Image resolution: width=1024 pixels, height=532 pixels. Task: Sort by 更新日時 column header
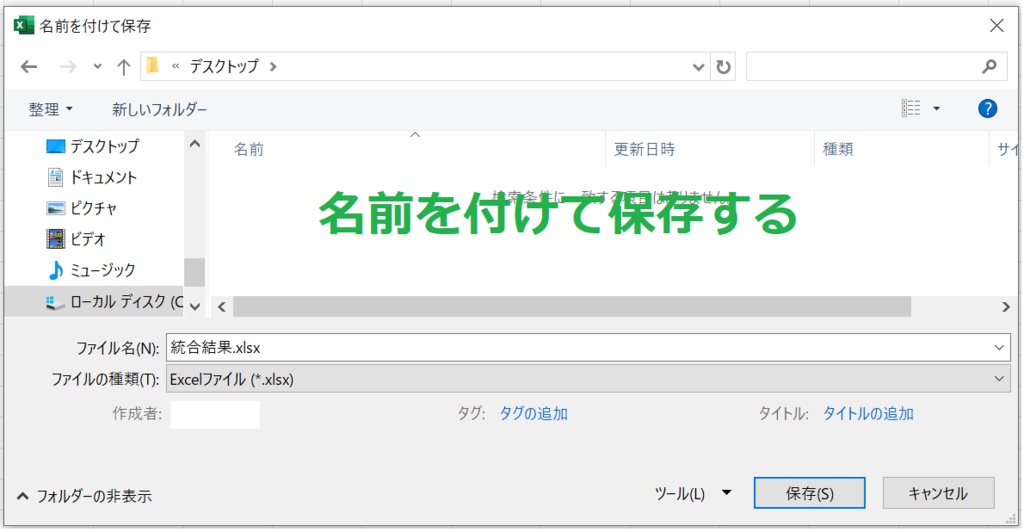coord(645,149)
